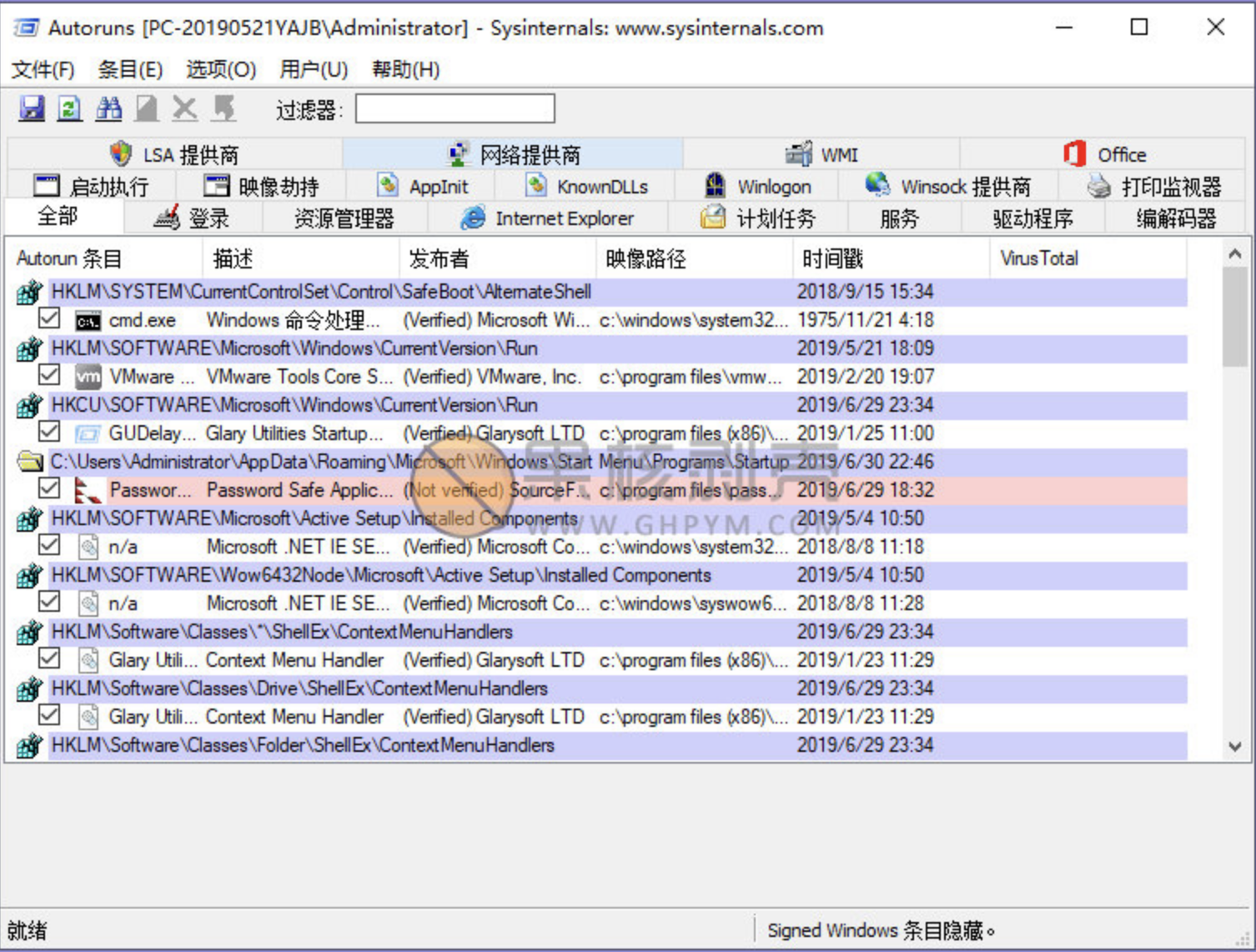Open the 文件(F) menu
This screenshot has width=1256, height=952.
point(43,69)
